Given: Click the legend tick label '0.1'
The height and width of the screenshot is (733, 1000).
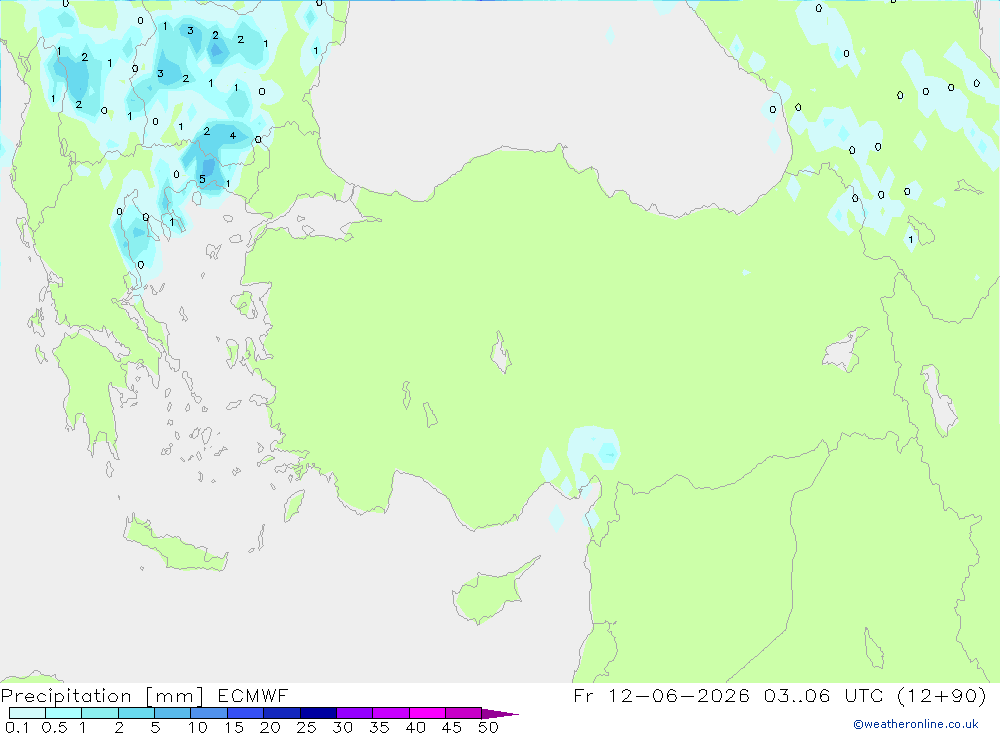Looking at the screenshot, I should [x=17, y=727].
